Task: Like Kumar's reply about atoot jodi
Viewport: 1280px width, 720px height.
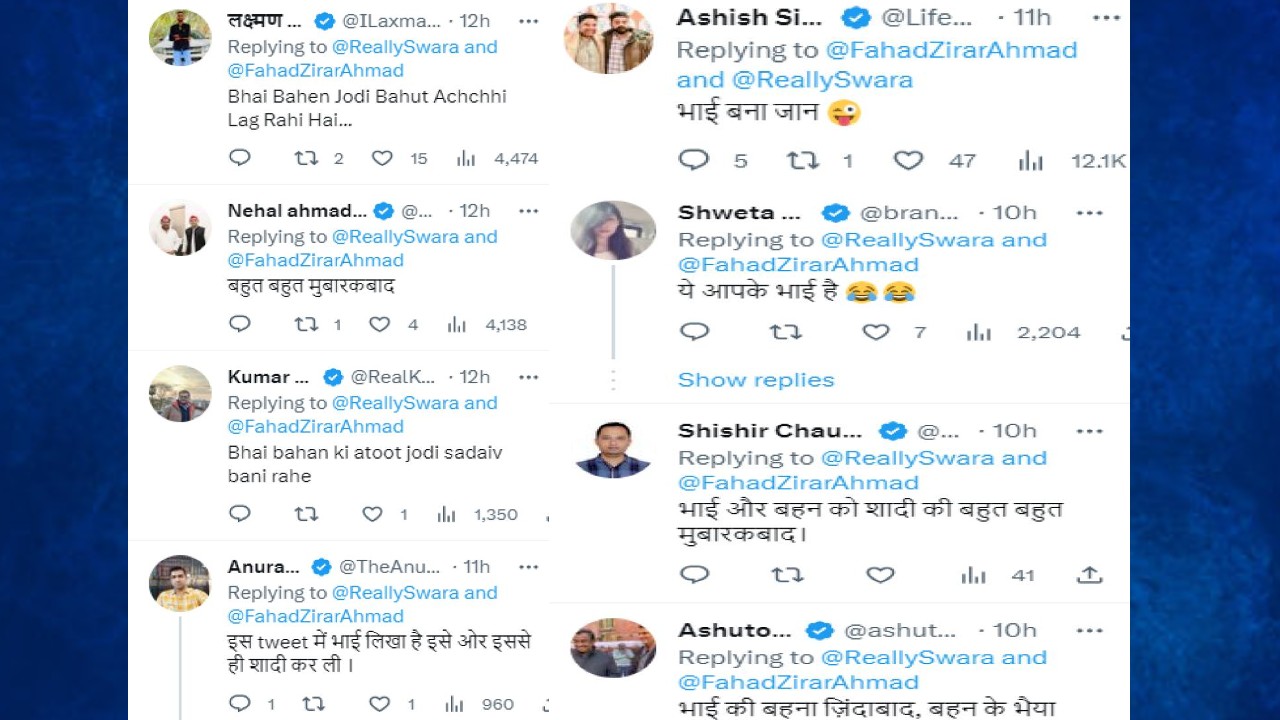Action: tap(370, 513)
